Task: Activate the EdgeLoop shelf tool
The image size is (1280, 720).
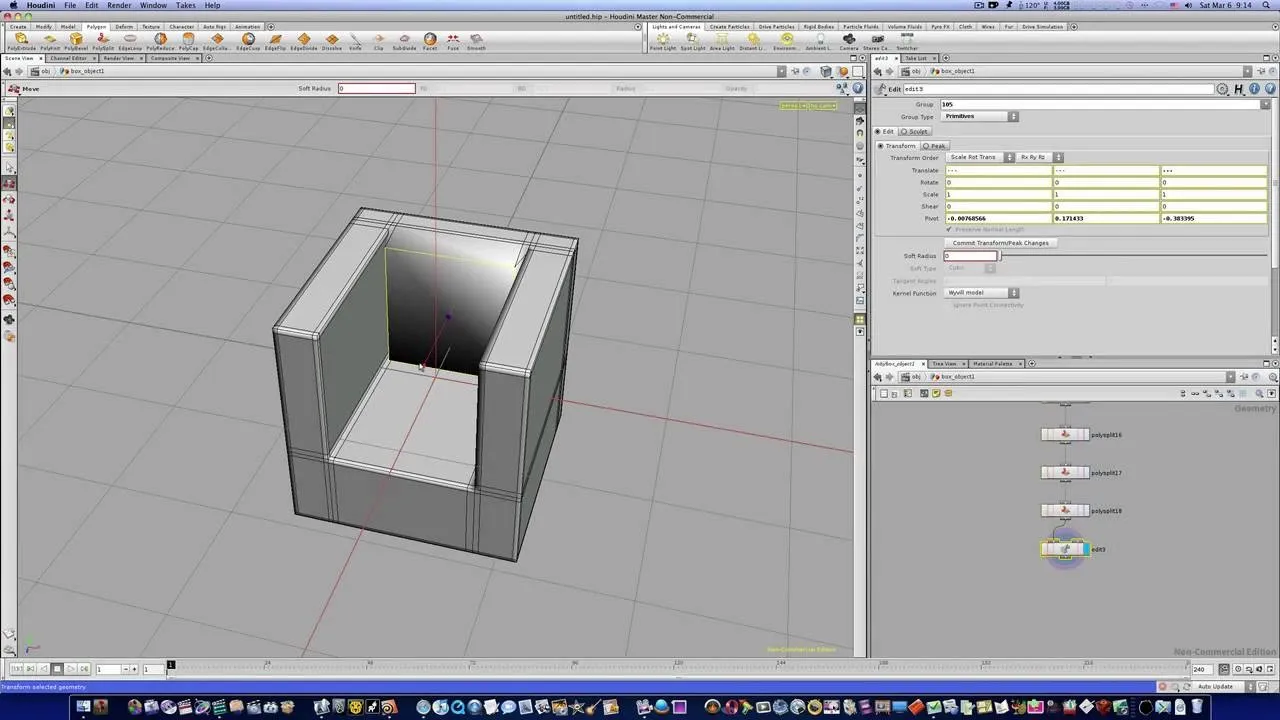Action: 130,41
